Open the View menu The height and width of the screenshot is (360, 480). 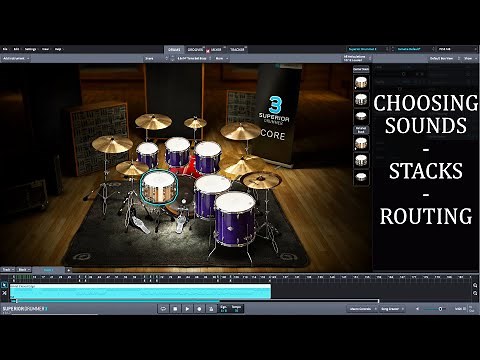pos(45,49)
